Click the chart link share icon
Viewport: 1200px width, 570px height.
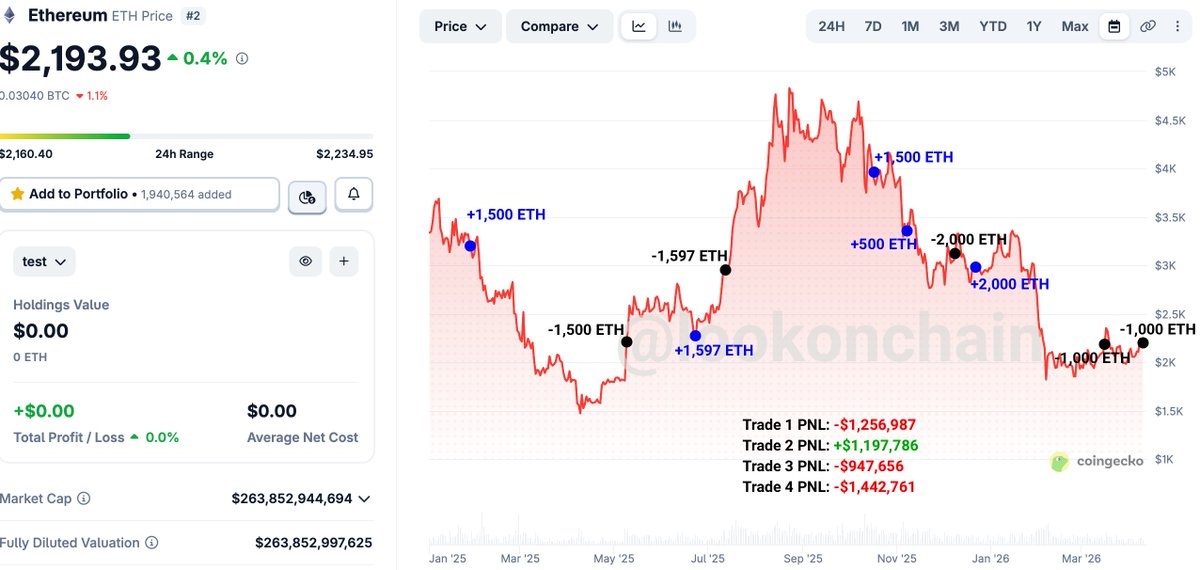pos(1148,26)
